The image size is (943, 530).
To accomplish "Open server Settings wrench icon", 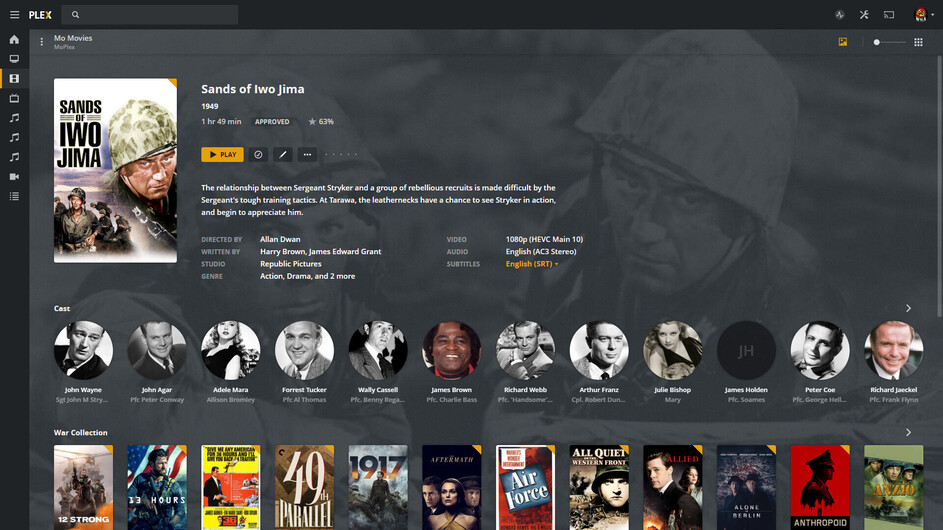I will pyautogui.click(x=864, y=14).
